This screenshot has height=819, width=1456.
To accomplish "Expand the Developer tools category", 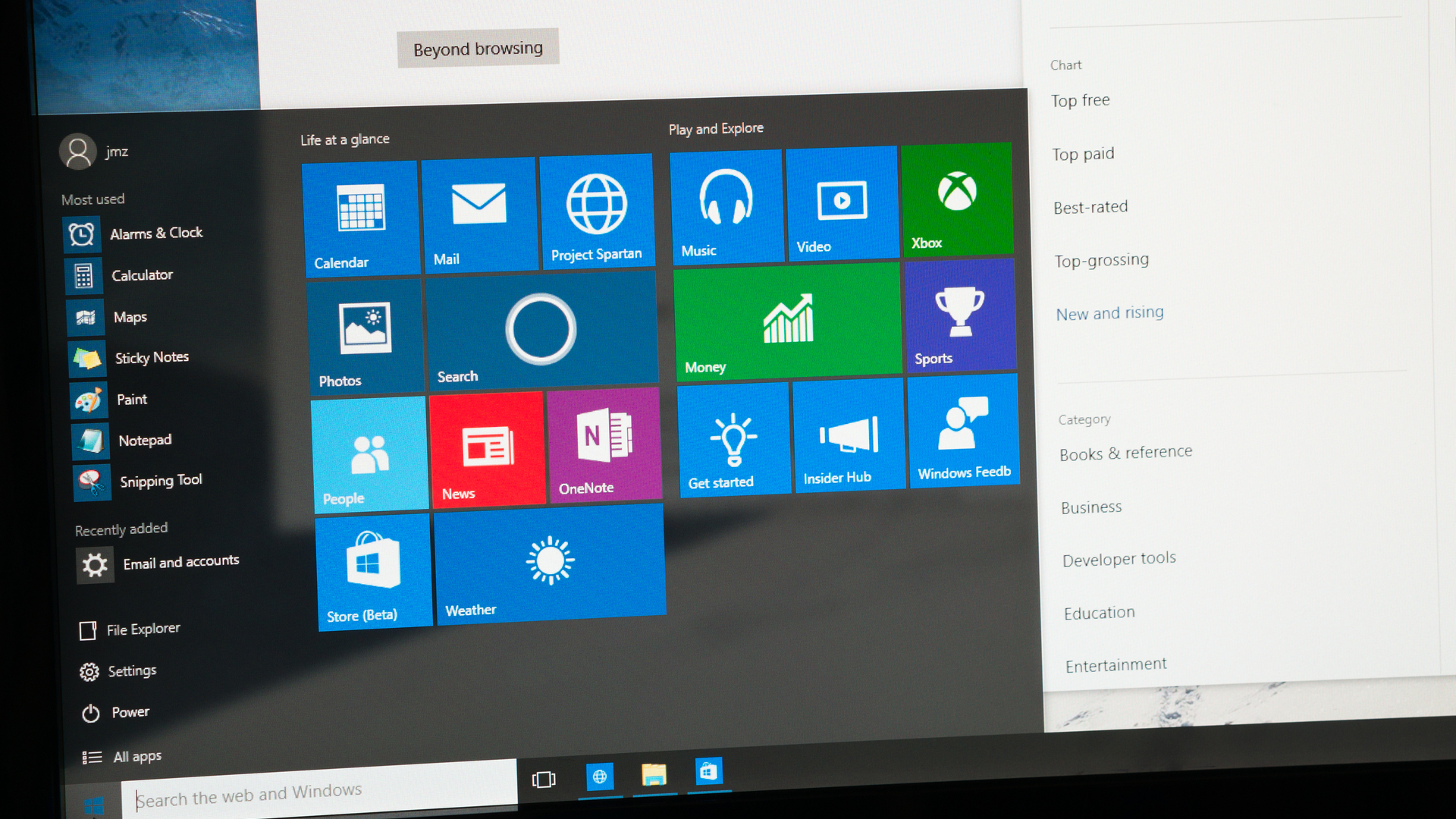I will click(x=1118, y=557).
